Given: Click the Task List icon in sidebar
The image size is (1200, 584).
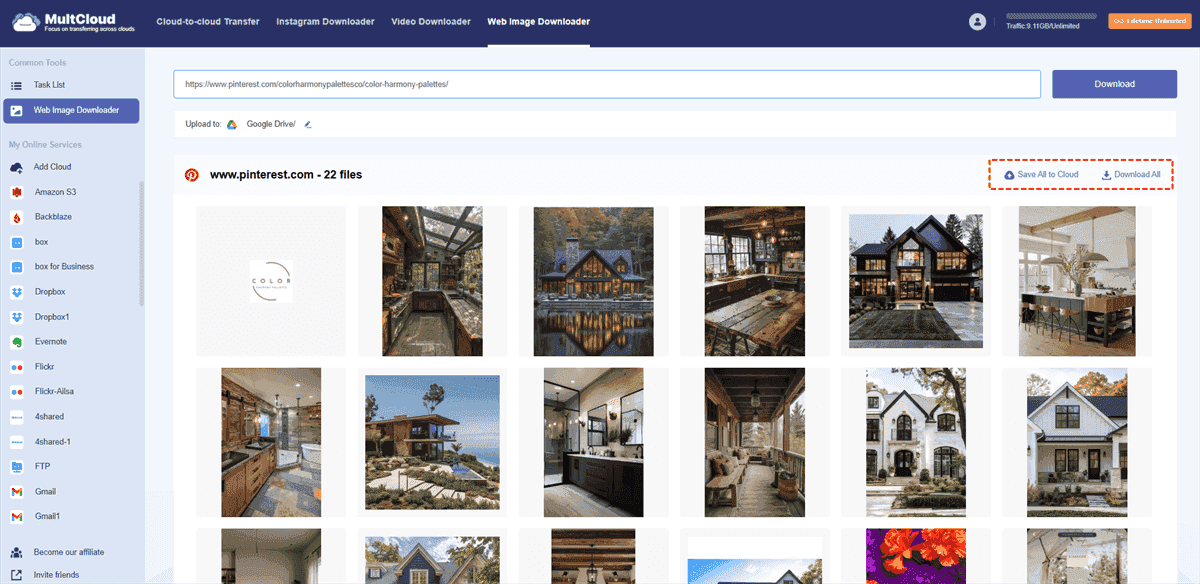Looking at the screenshot, I should coord(17,85).
